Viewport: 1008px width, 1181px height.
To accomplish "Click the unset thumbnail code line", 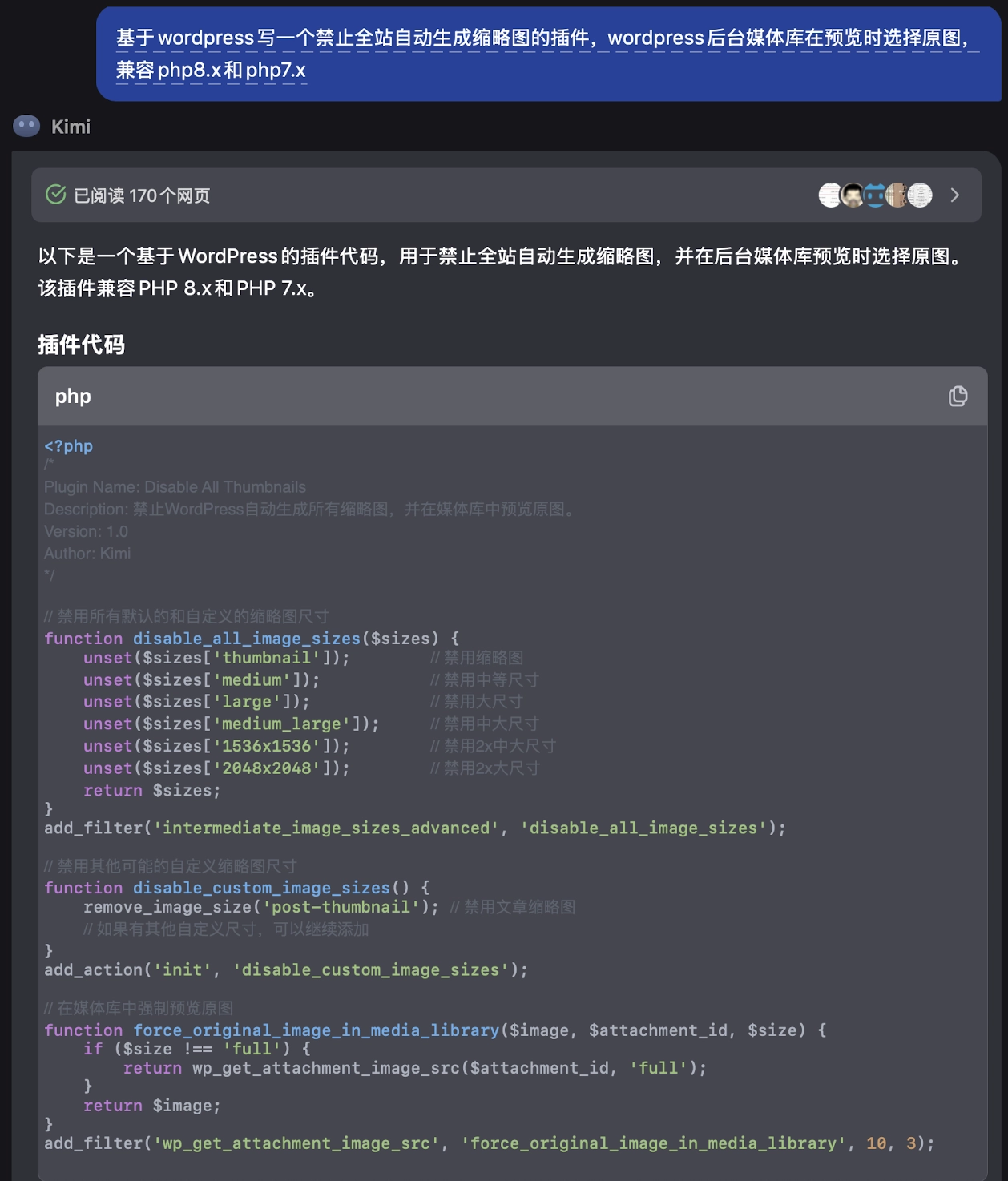I will point(216,658).
